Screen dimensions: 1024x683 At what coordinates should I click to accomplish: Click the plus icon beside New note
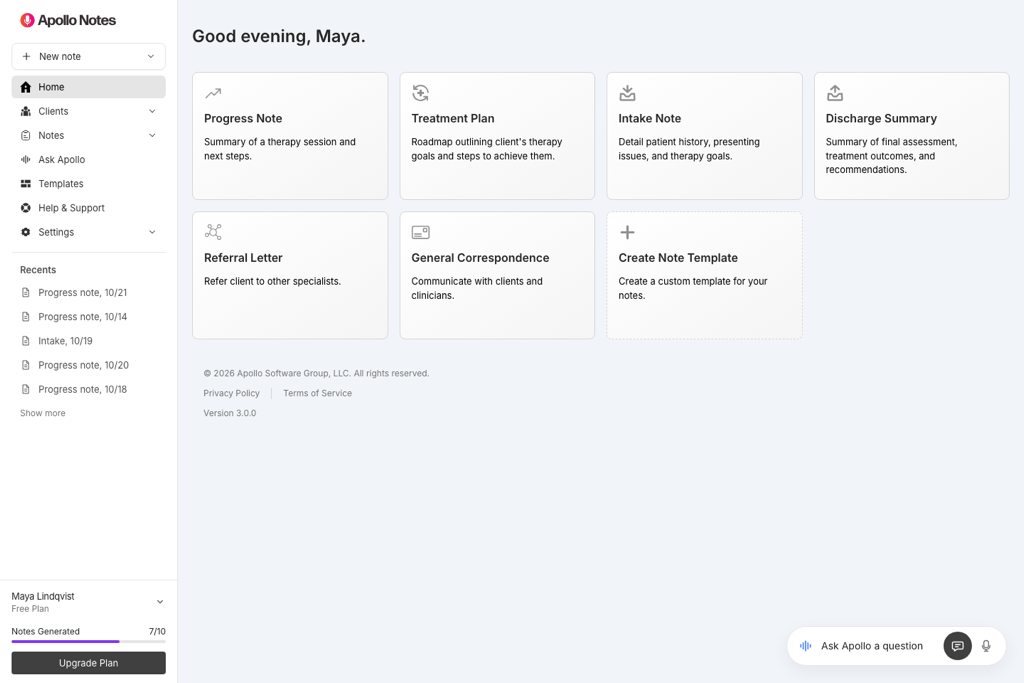pos(26,56)
